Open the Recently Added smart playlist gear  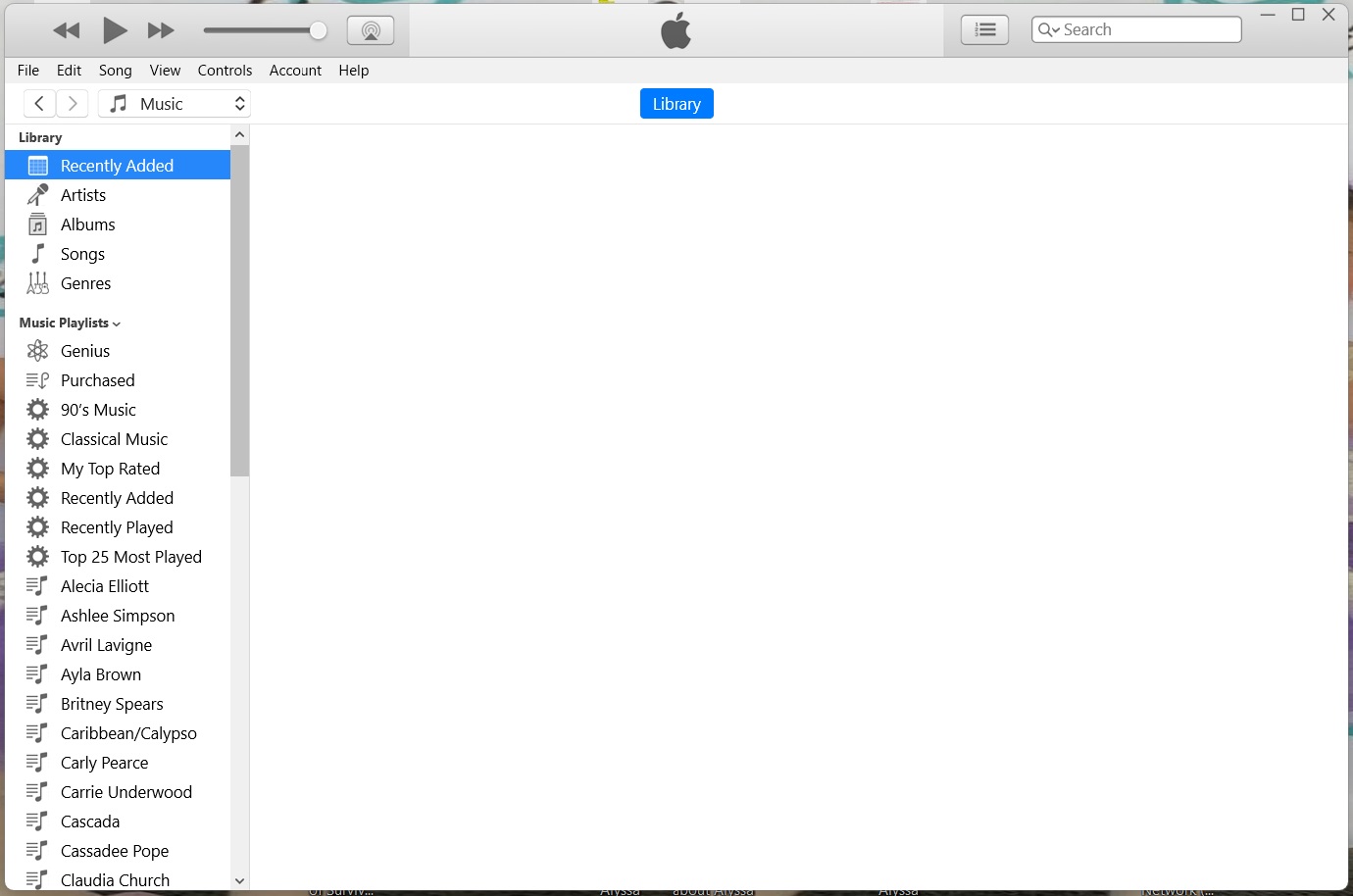click(38, 498)
